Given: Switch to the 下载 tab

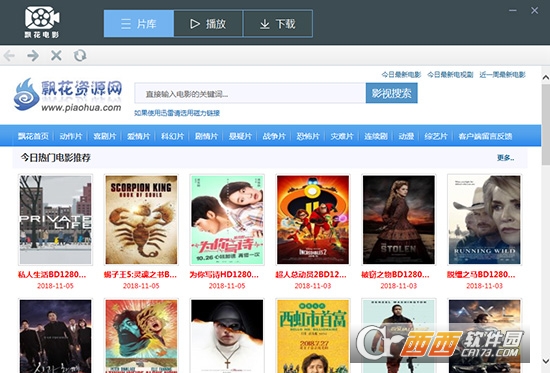Looking at the screenshot, I should click(x=278, y=24).
